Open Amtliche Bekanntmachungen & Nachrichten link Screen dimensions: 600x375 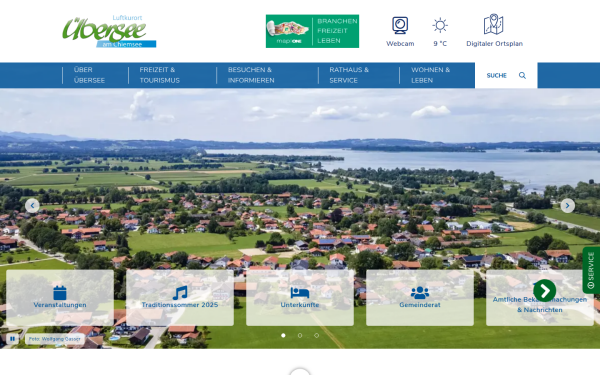540,305
